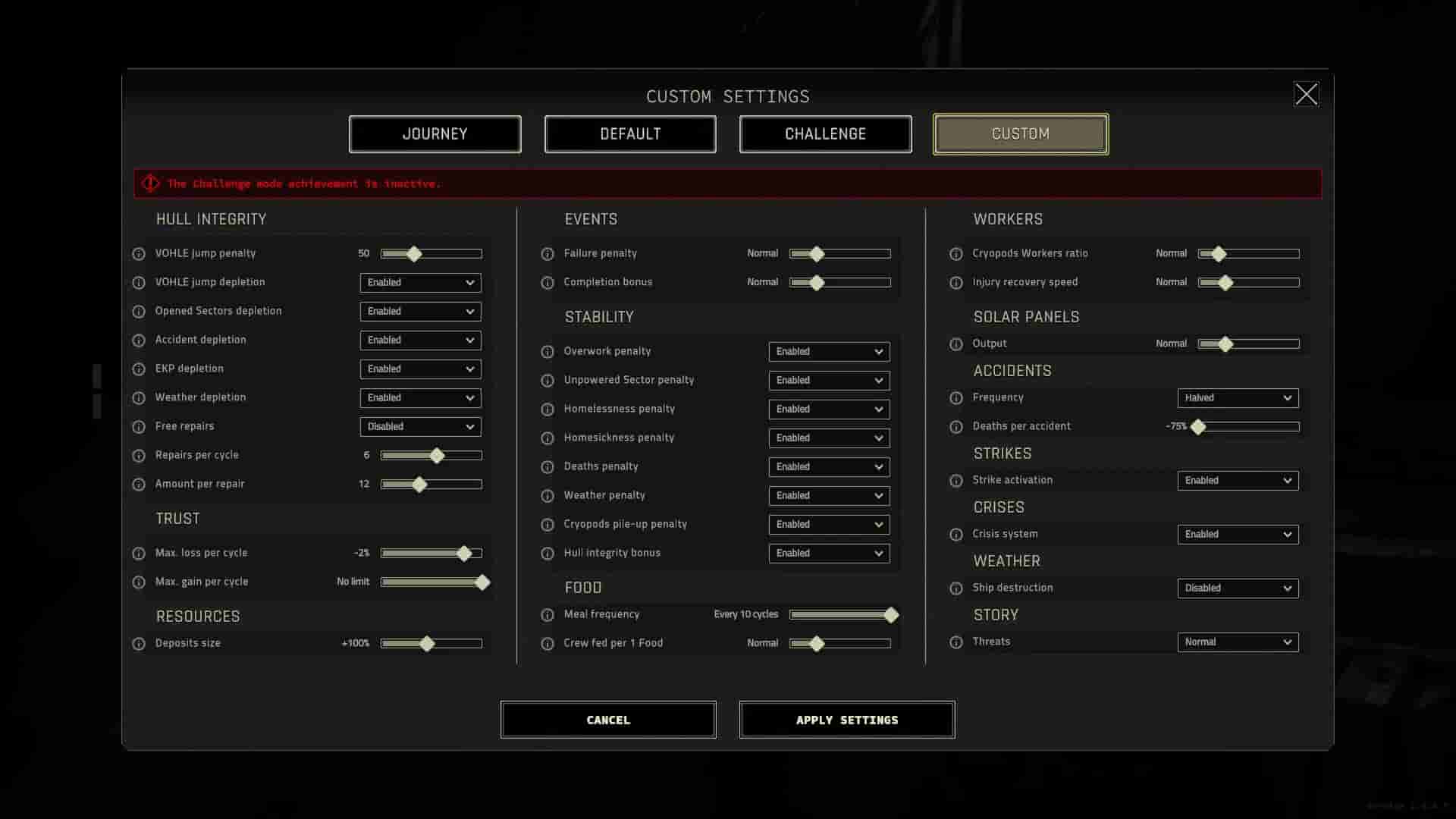Click info icon beside EKP depletion
1456x819 pixels.
pyautogui.click(x=139, y=369)
